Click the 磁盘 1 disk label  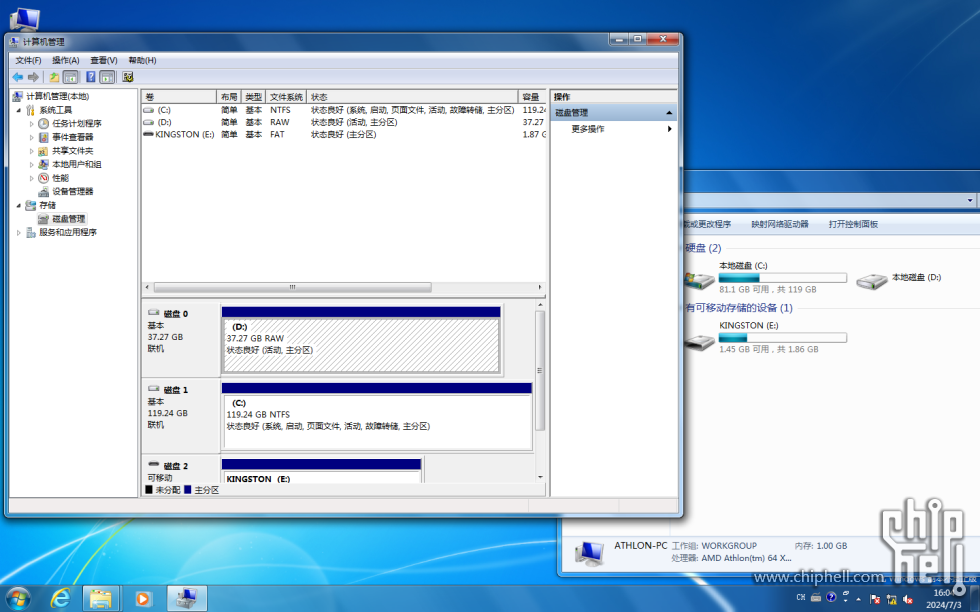176,390
